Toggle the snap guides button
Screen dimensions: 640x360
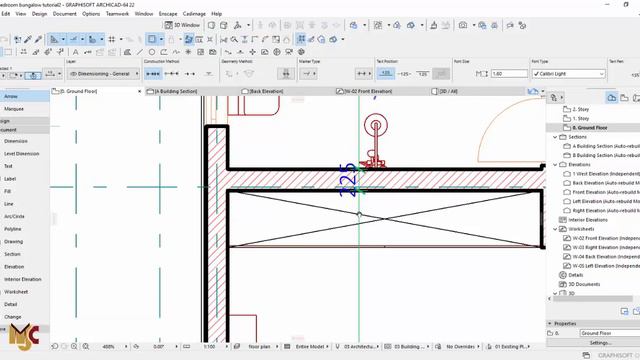tap(74, 39)
